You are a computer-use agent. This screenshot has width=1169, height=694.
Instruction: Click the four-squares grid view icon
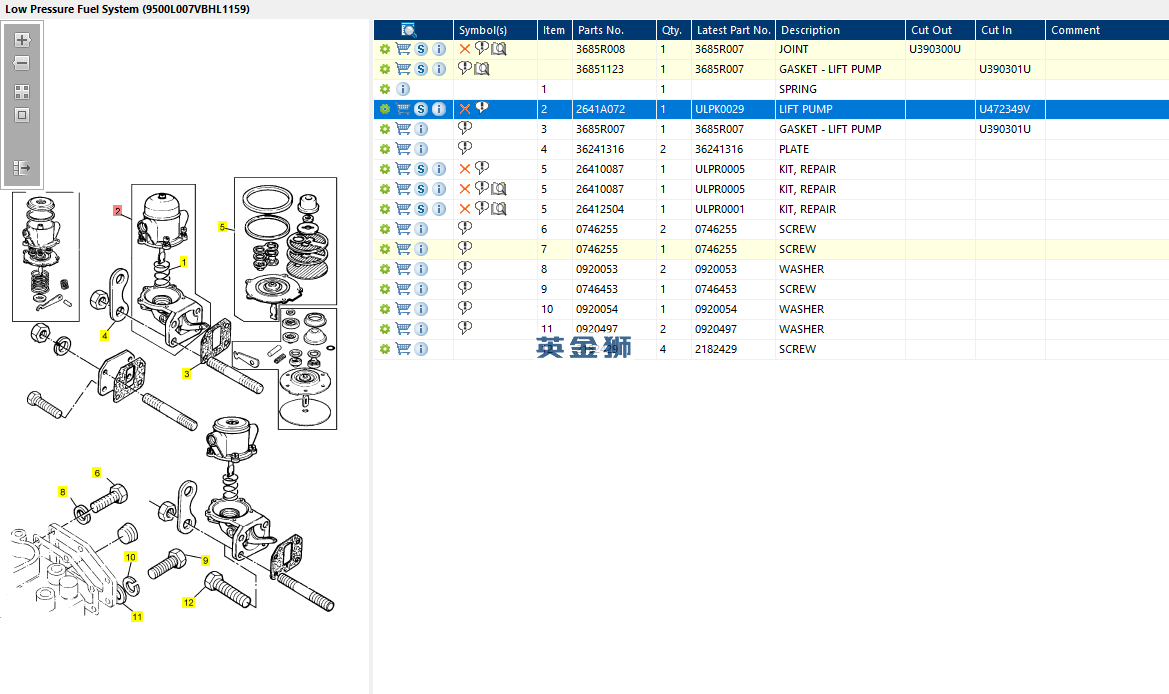(x=22, y=92)
